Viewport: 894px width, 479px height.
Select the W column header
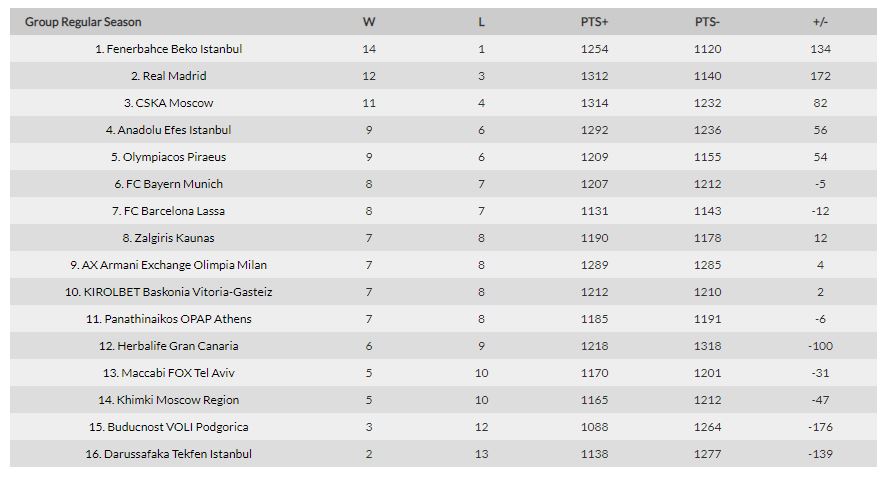pos(369,22)
